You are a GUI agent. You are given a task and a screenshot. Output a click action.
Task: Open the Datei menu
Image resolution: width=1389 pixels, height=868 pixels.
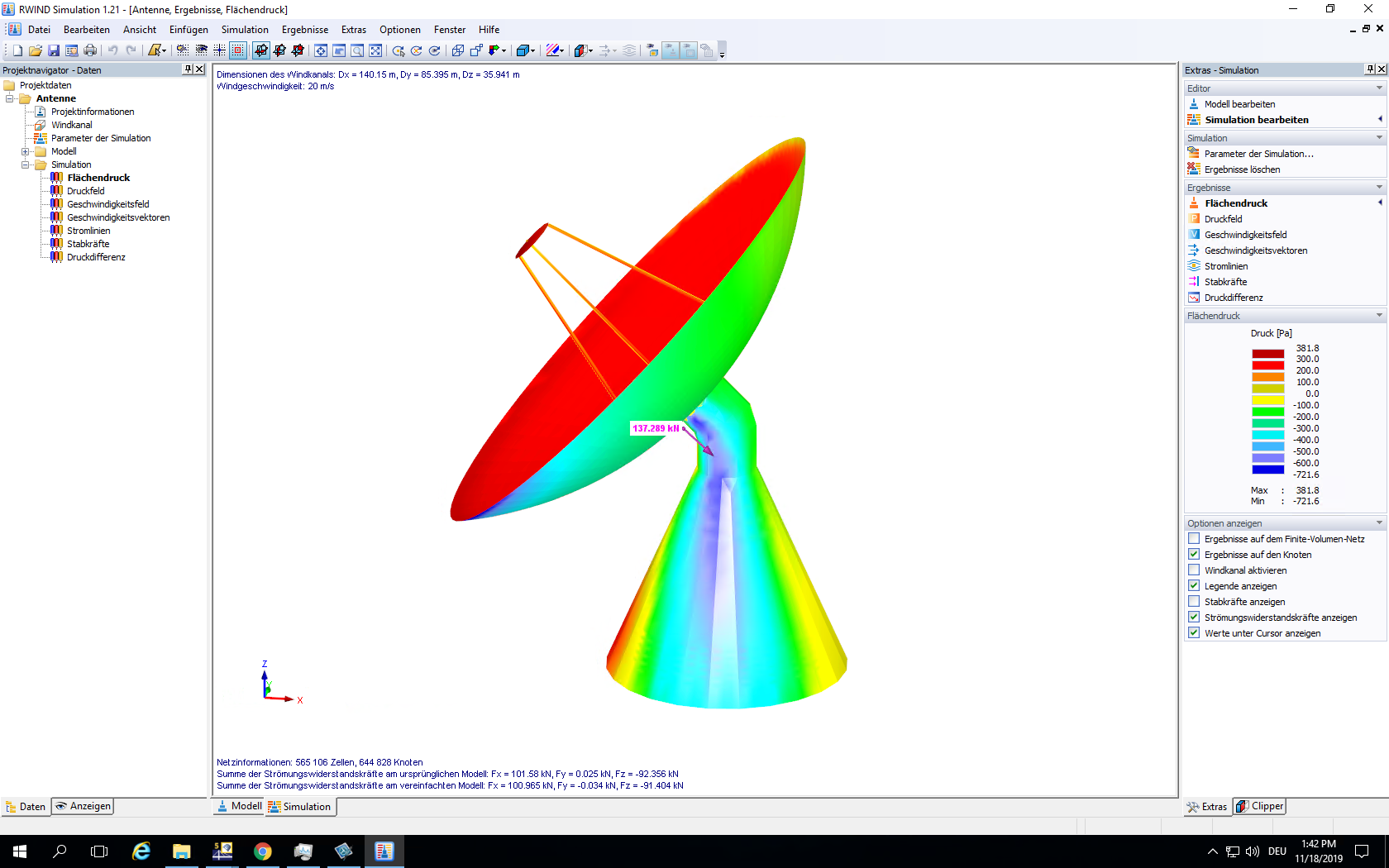pos(39,30)
